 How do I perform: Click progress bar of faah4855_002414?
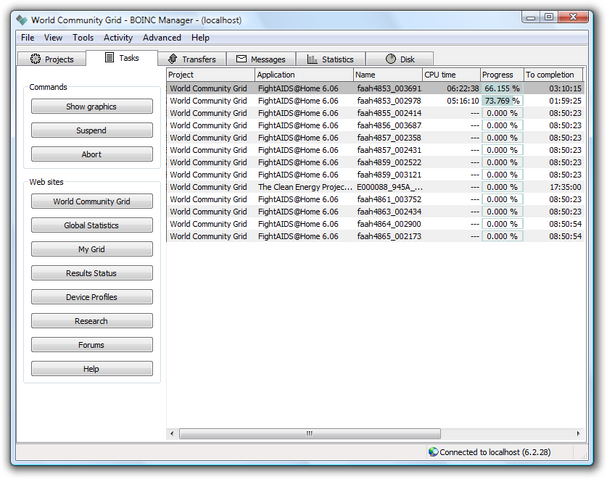(x=502, y=113)
